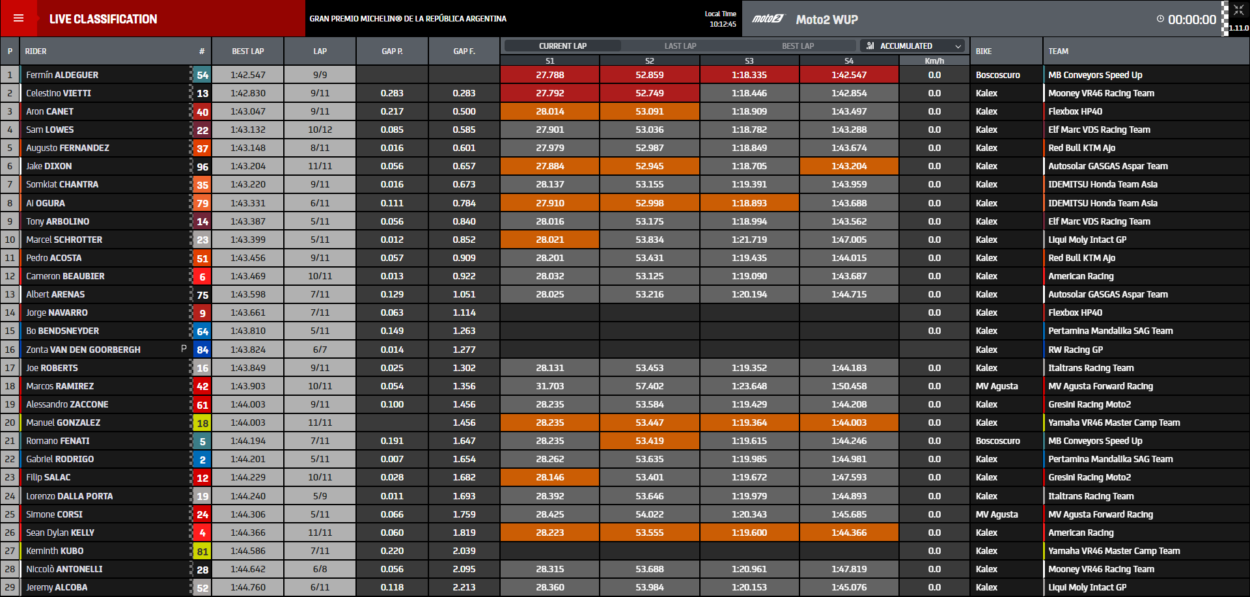This screenshot has height=597, width=1250.
Task: Select rider Pedro Acosta
Action: tap(54, 258)
